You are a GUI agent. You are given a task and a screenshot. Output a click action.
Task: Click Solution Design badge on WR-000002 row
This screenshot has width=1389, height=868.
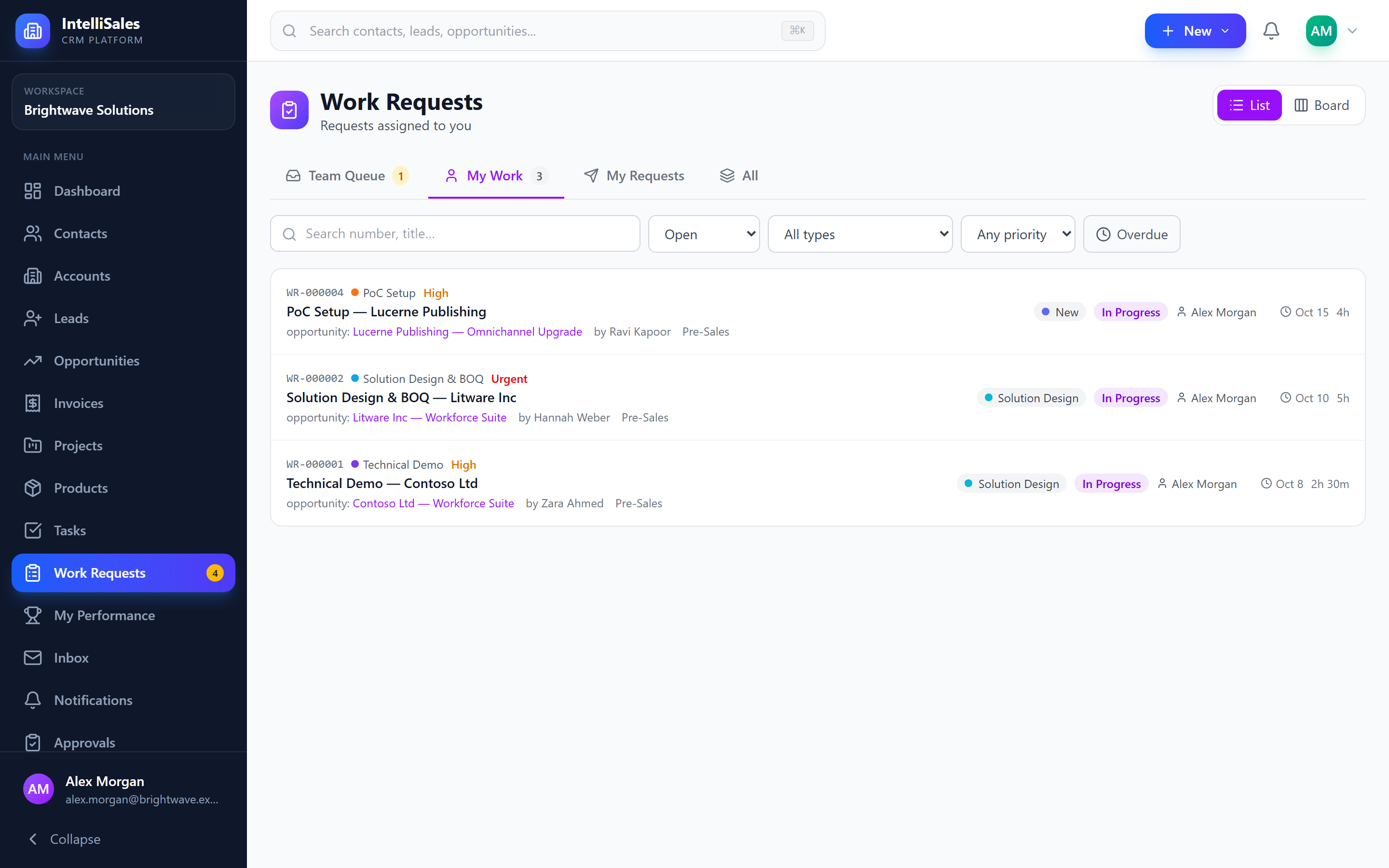1032,398
